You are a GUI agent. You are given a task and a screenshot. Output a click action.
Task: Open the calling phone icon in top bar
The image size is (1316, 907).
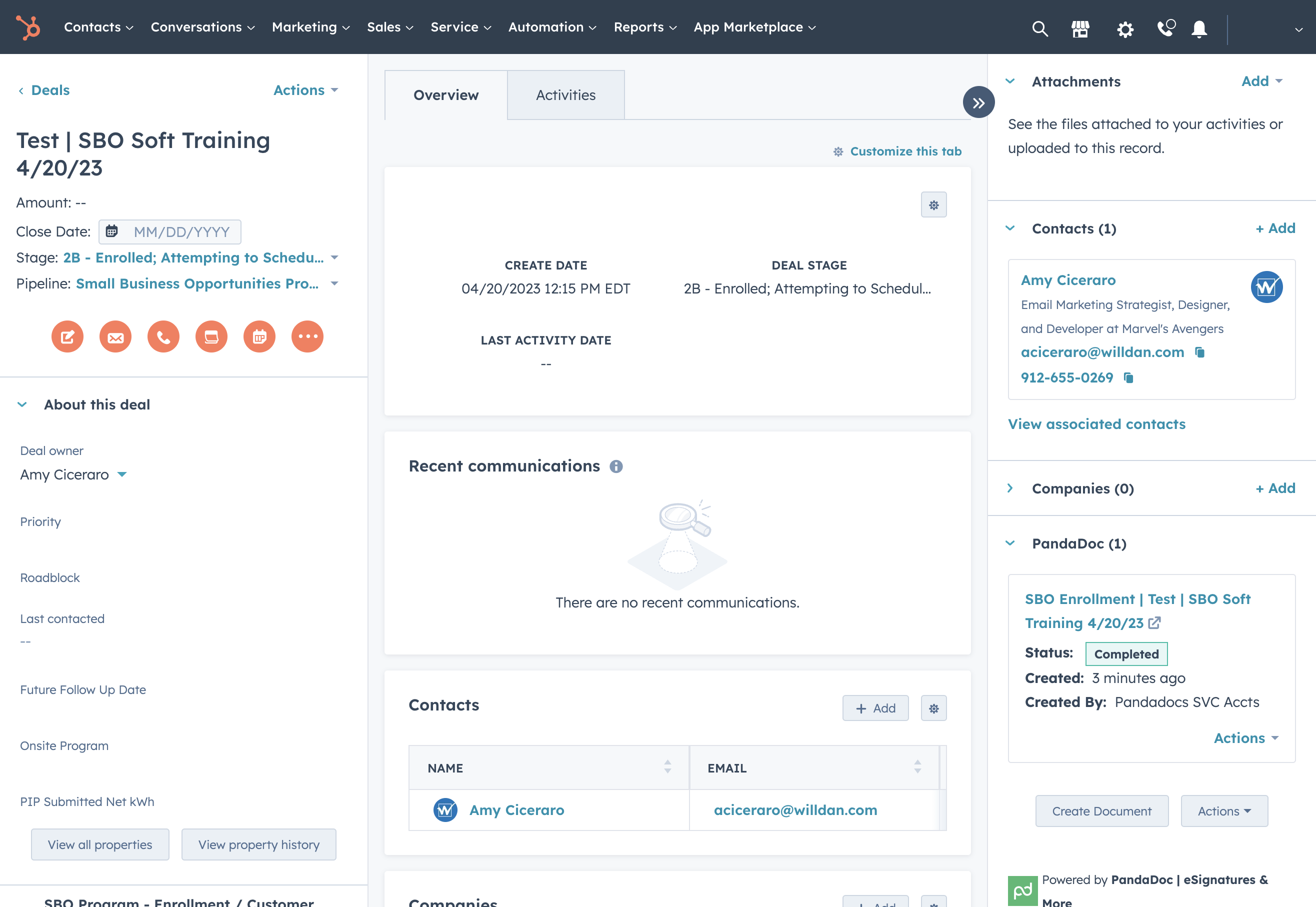click(1165, 28)
